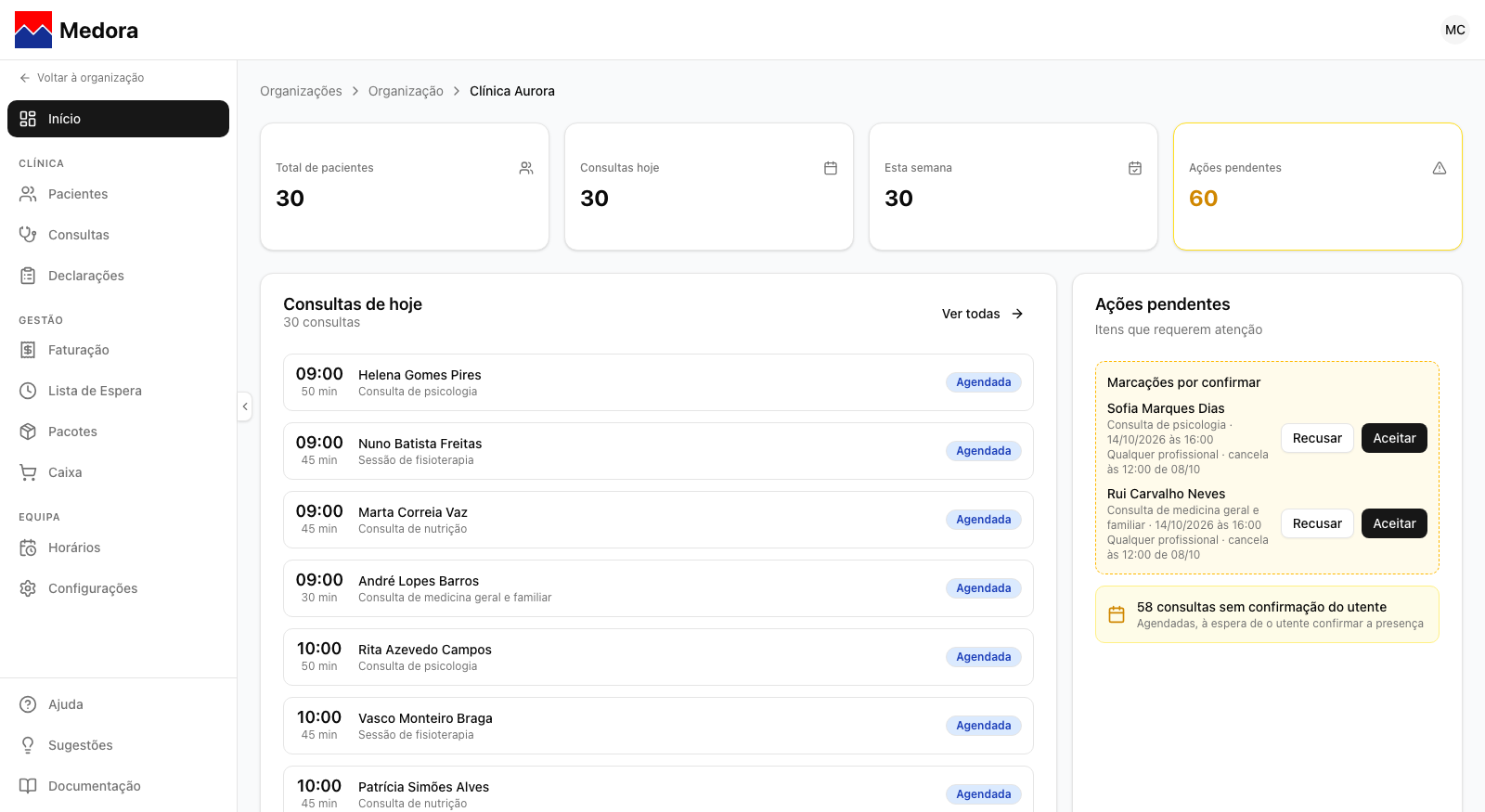Open the 58 consultas sem confirmação notice
Image resolution: width=1485 pixels, height=812 pixels.
[1267, 614]
